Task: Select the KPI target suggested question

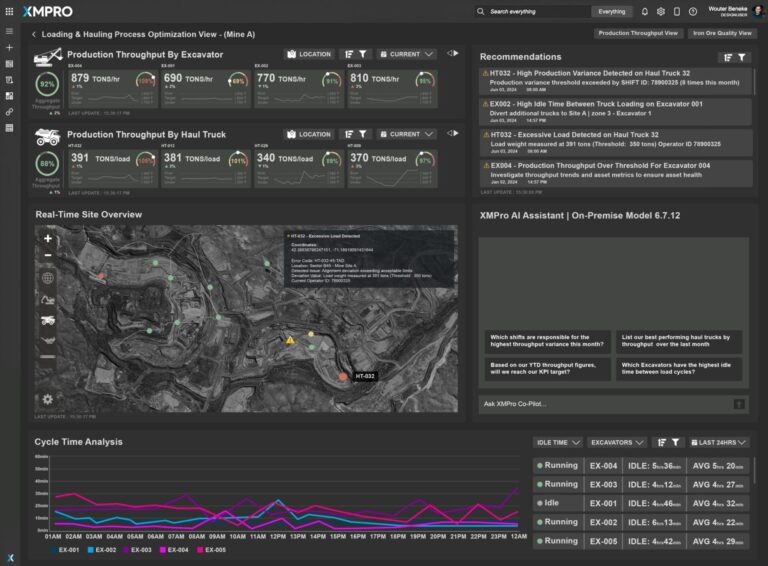Action: (546, 369)
